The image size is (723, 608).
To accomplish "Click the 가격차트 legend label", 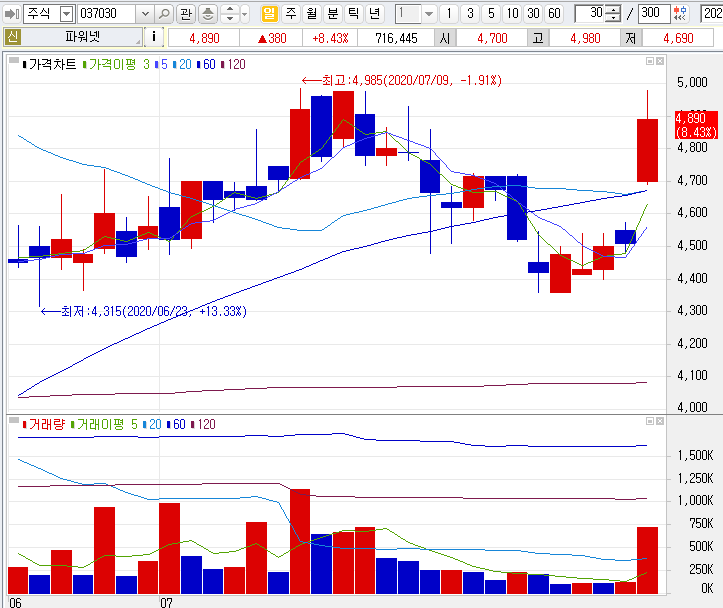I will click(x=49, y=65).
